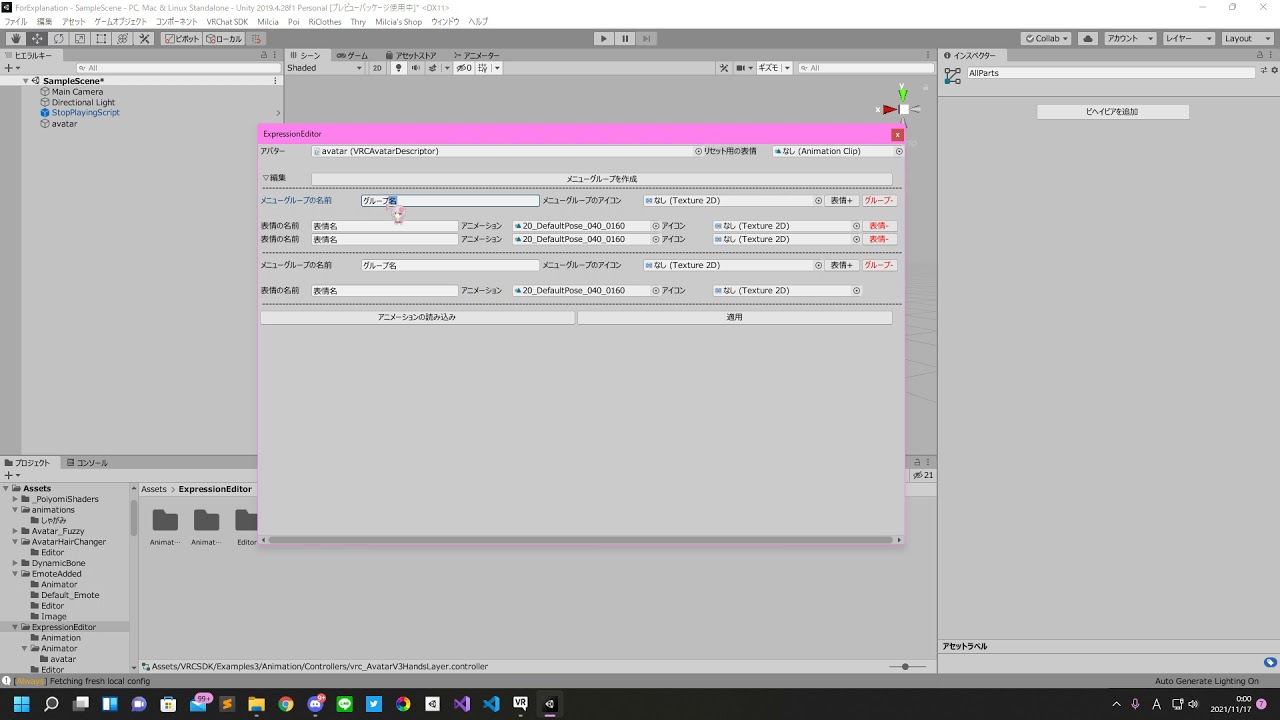This screenshot has width=1280, height=720.
Task: Click the Pause button
Action: tap(625, 39)
